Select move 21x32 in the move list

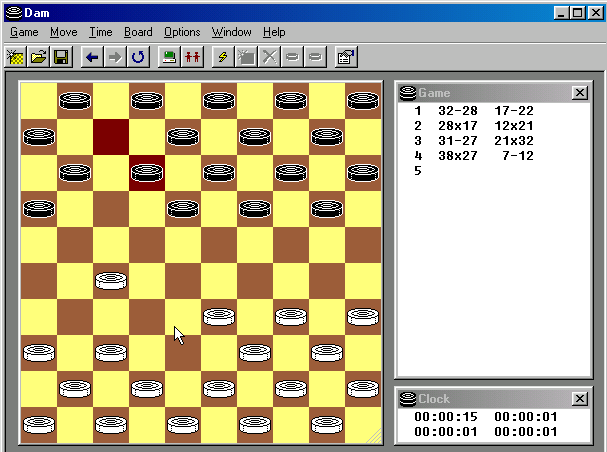pyautogui.click(x=514, y=141)
